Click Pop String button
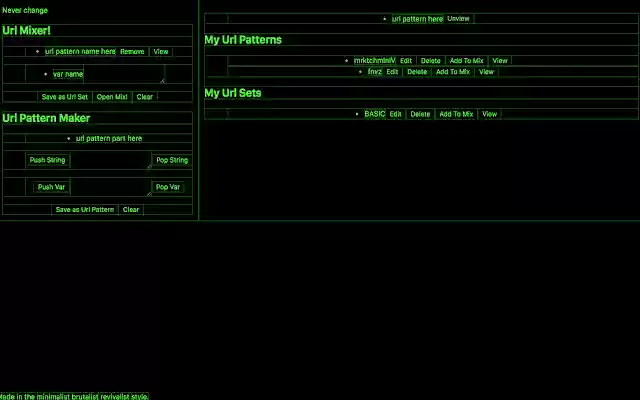 coord(171,160)
